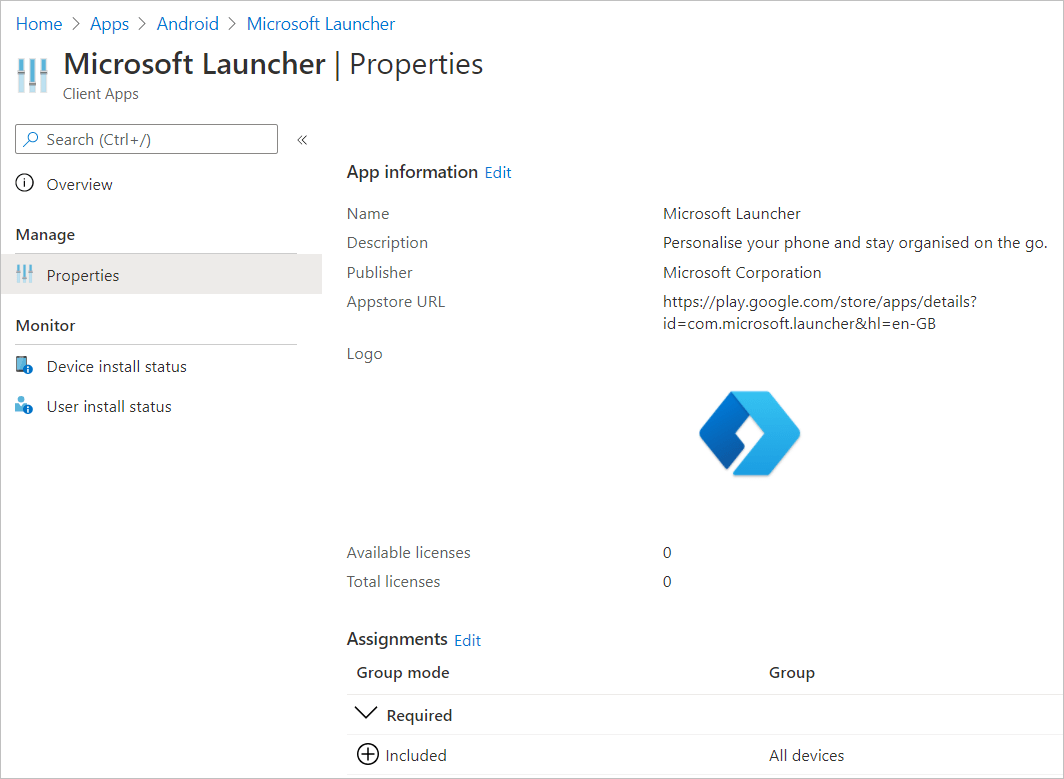This screenshot has height=779, width=1064.
Task: Click the Properties sliders icon beside the page title
Action: pyautogui.click(x=33, y=75)
